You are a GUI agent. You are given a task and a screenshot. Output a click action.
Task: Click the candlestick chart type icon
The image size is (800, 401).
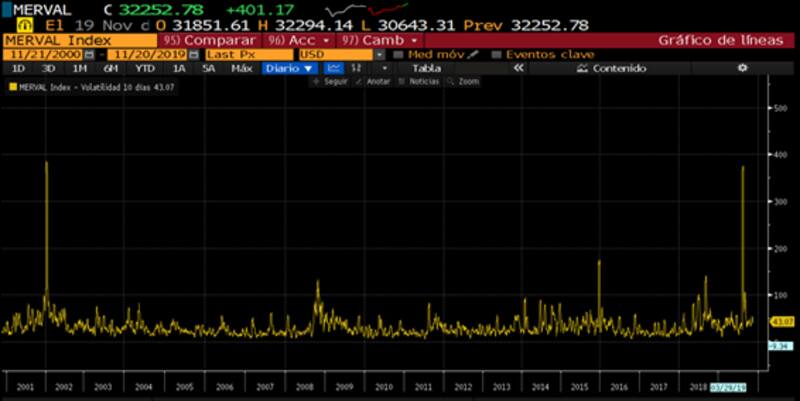(357, 68)
